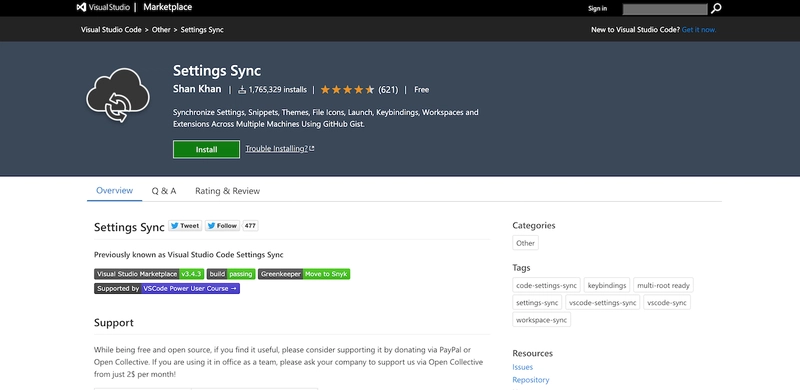The image size is (800, 390).
Task: Click the star rating icons
Action: pos(347,90)
